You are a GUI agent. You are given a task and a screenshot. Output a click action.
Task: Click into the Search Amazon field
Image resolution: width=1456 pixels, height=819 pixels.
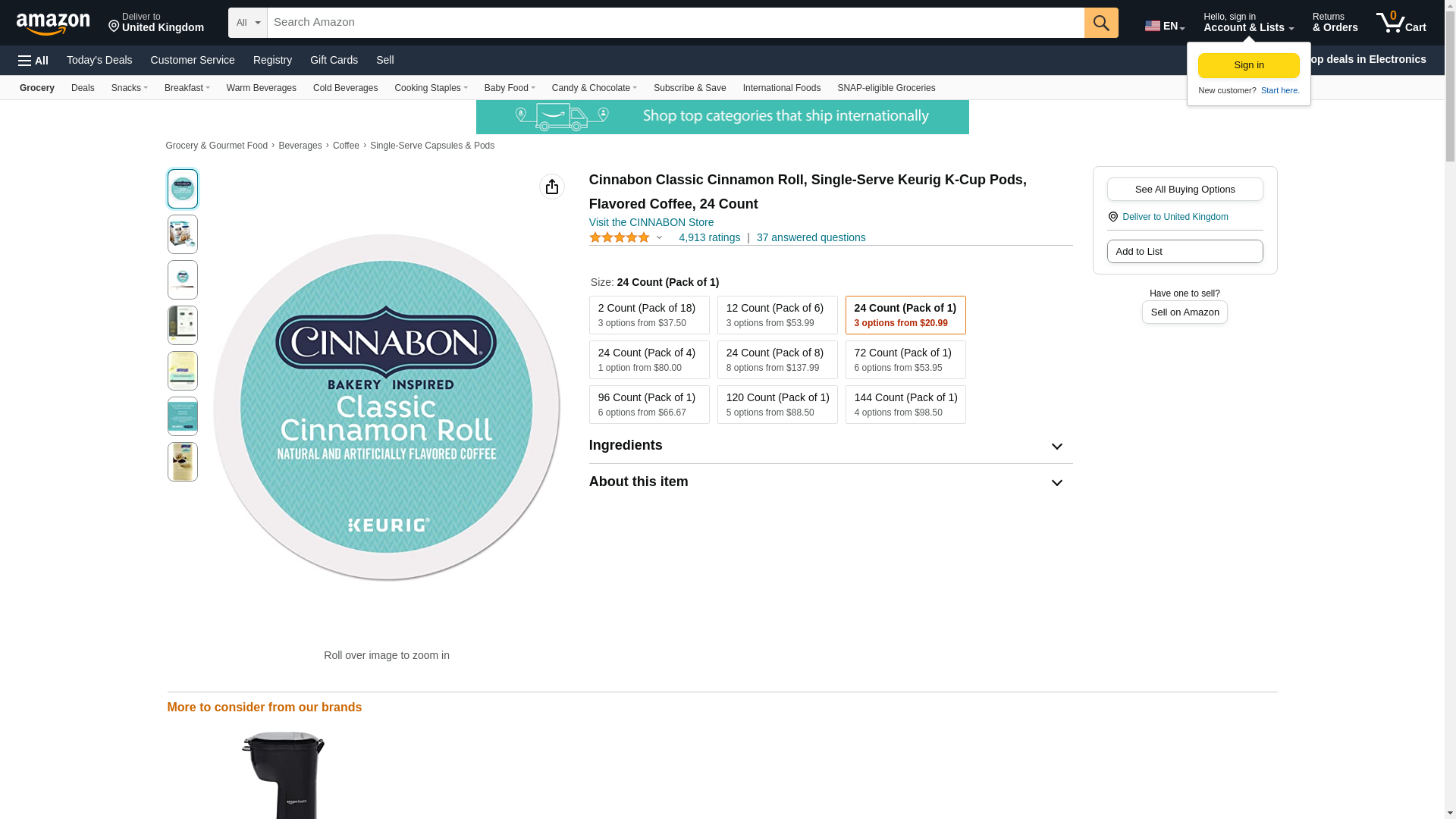point(675,23)
